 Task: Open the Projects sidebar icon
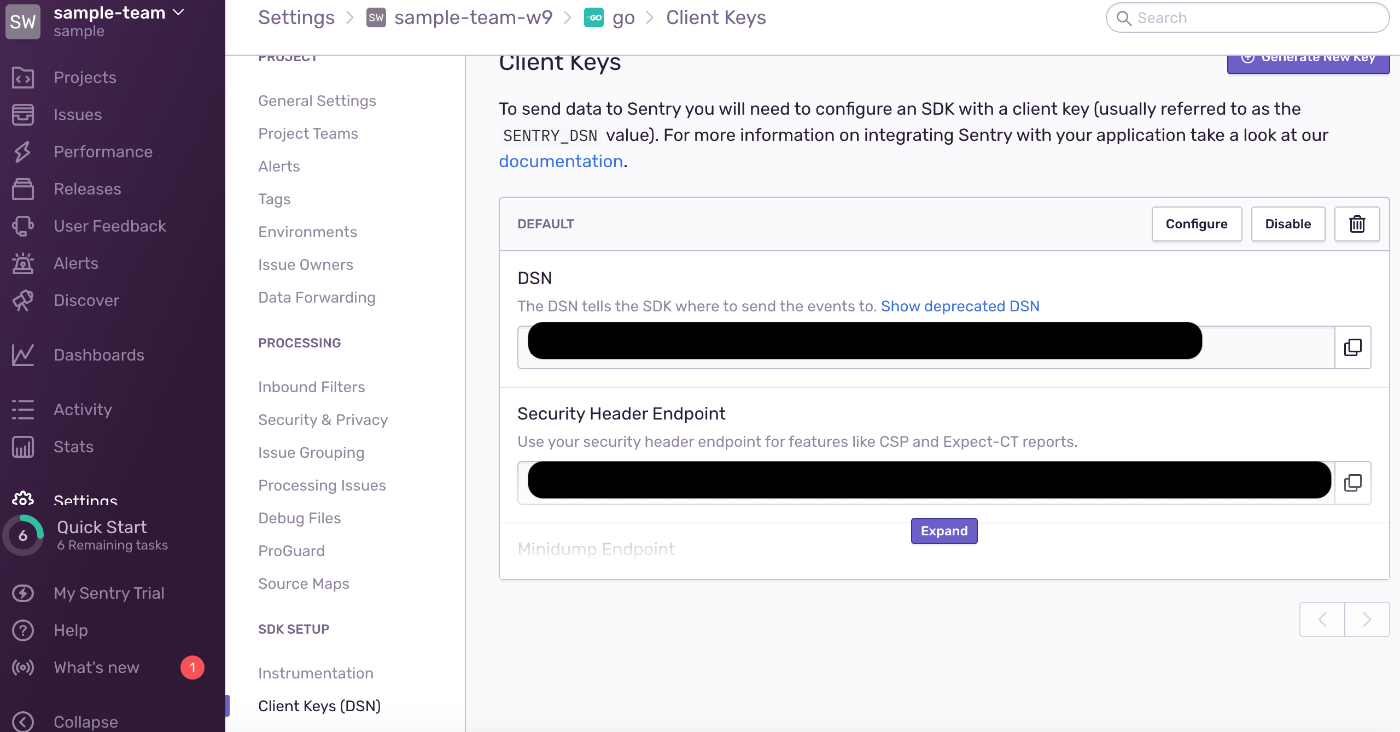click(23, 78)
